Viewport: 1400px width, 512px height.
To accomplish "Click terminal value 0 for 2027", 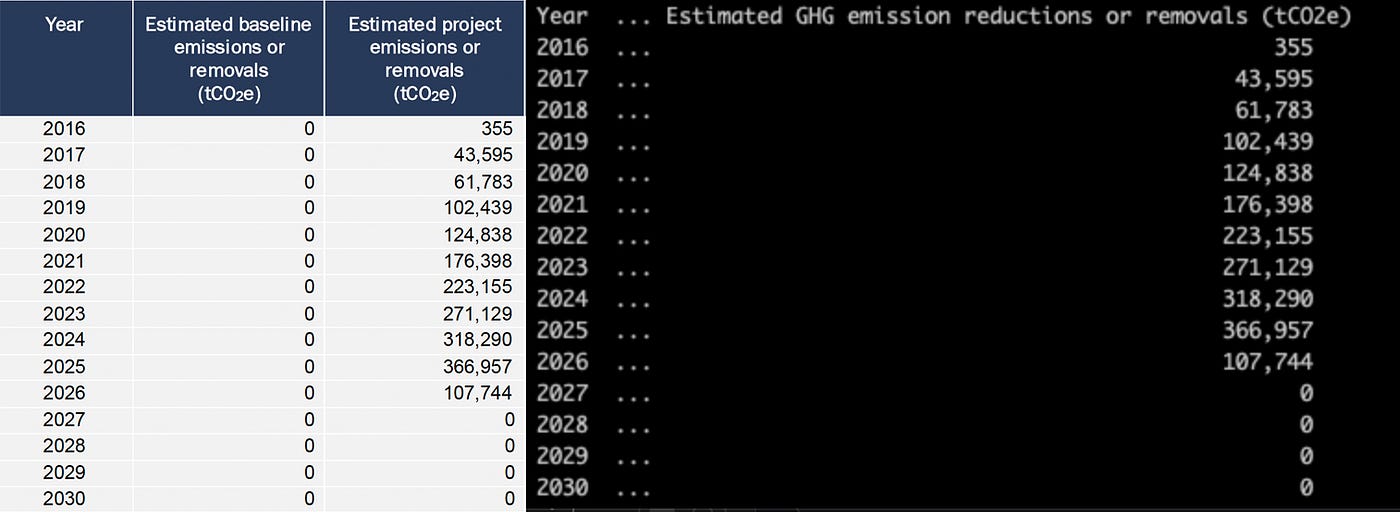I will tap(1306, 393).
